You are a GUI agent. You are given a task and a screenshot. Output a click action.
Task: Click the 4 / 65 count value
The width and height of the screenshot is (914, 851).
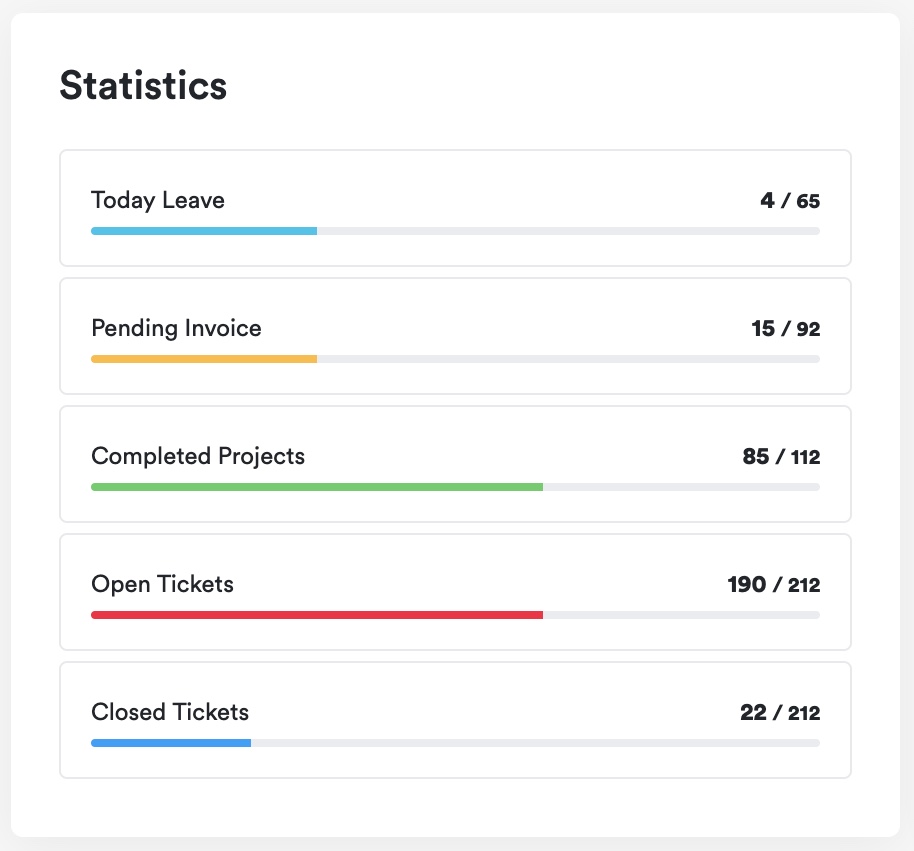[x=789, y=201]
